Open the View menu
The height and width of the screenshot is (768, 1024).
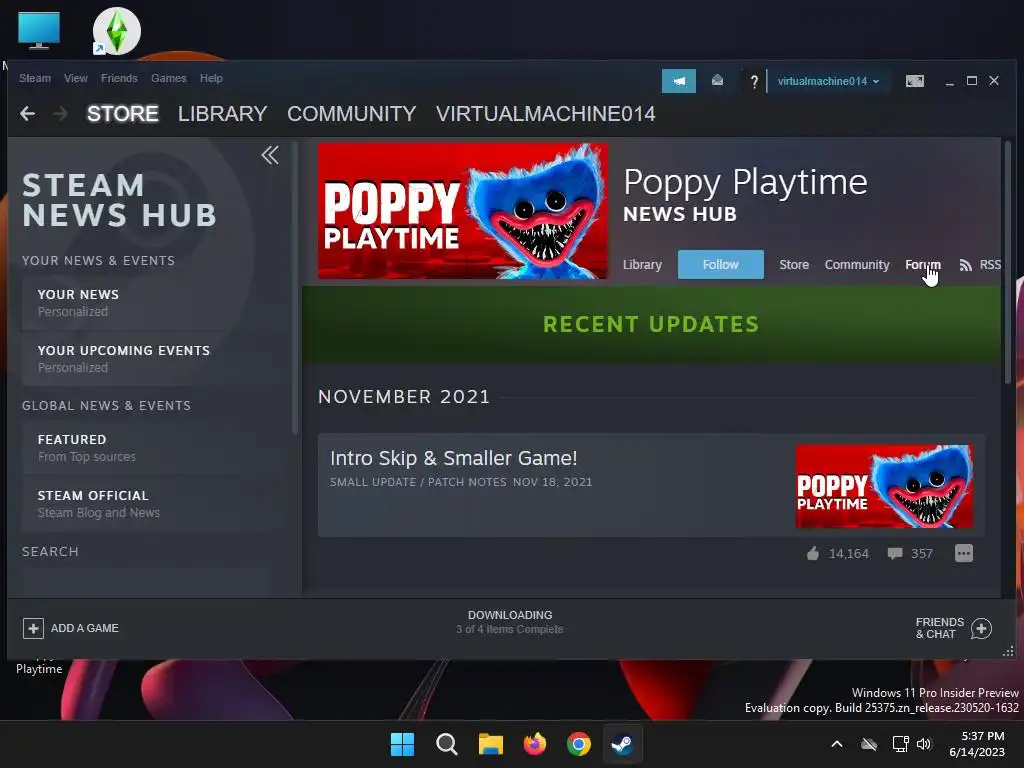tap(76, 78)
